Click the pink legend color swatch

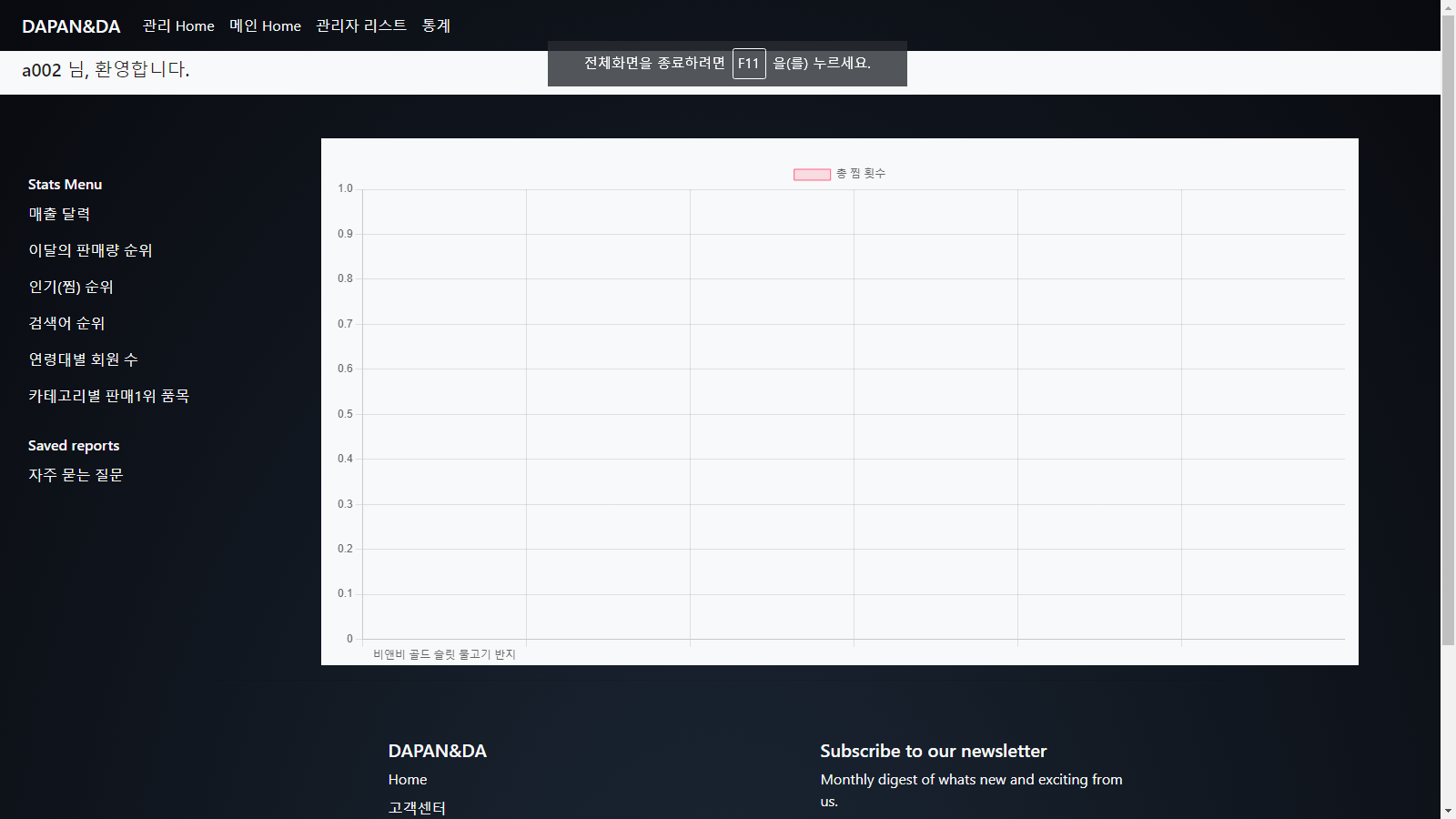click(811, 173)
